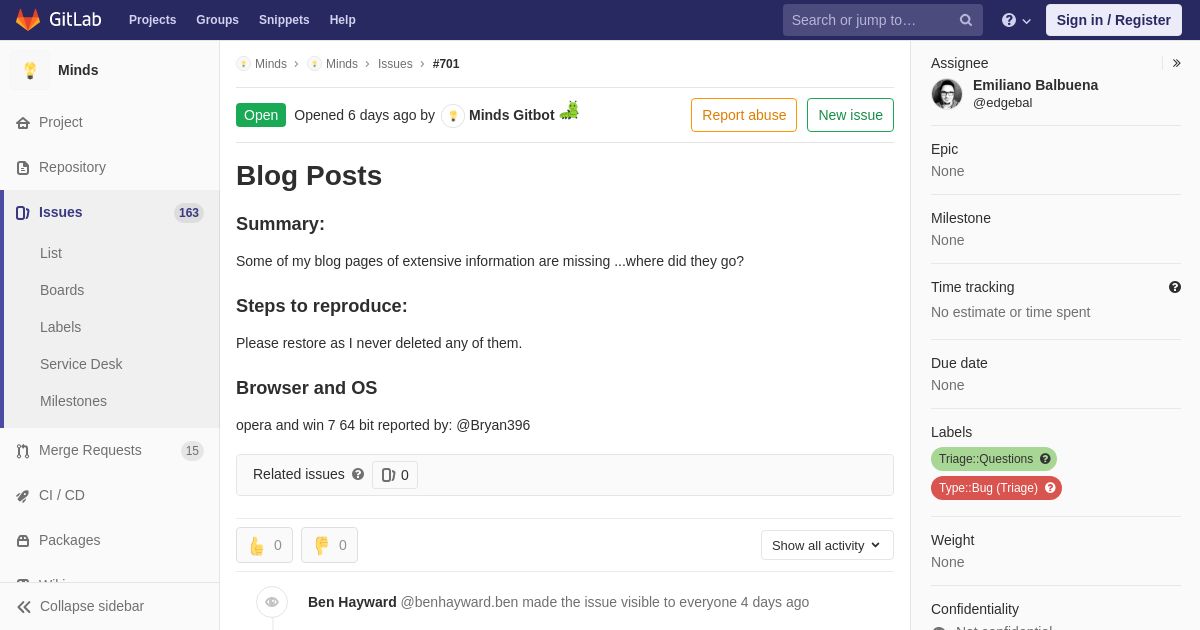Select Issues List in sidebar
Viewport: 1200px width, 630px height.
tap(51, 253)
